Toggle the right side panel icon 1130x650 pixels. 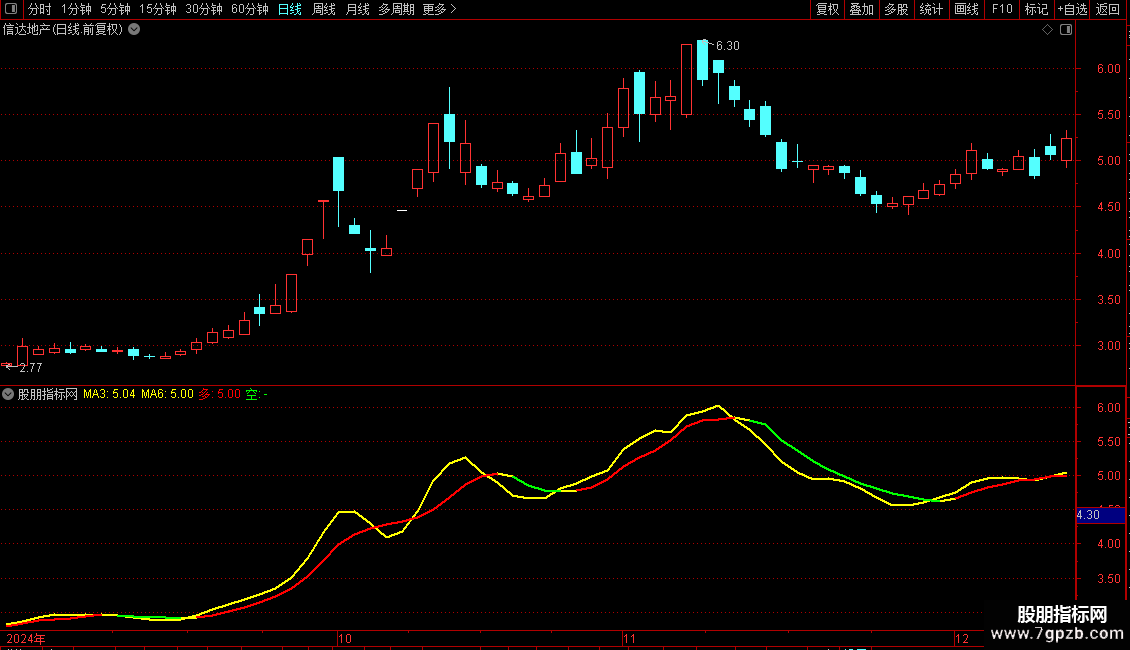point(1066,30)
